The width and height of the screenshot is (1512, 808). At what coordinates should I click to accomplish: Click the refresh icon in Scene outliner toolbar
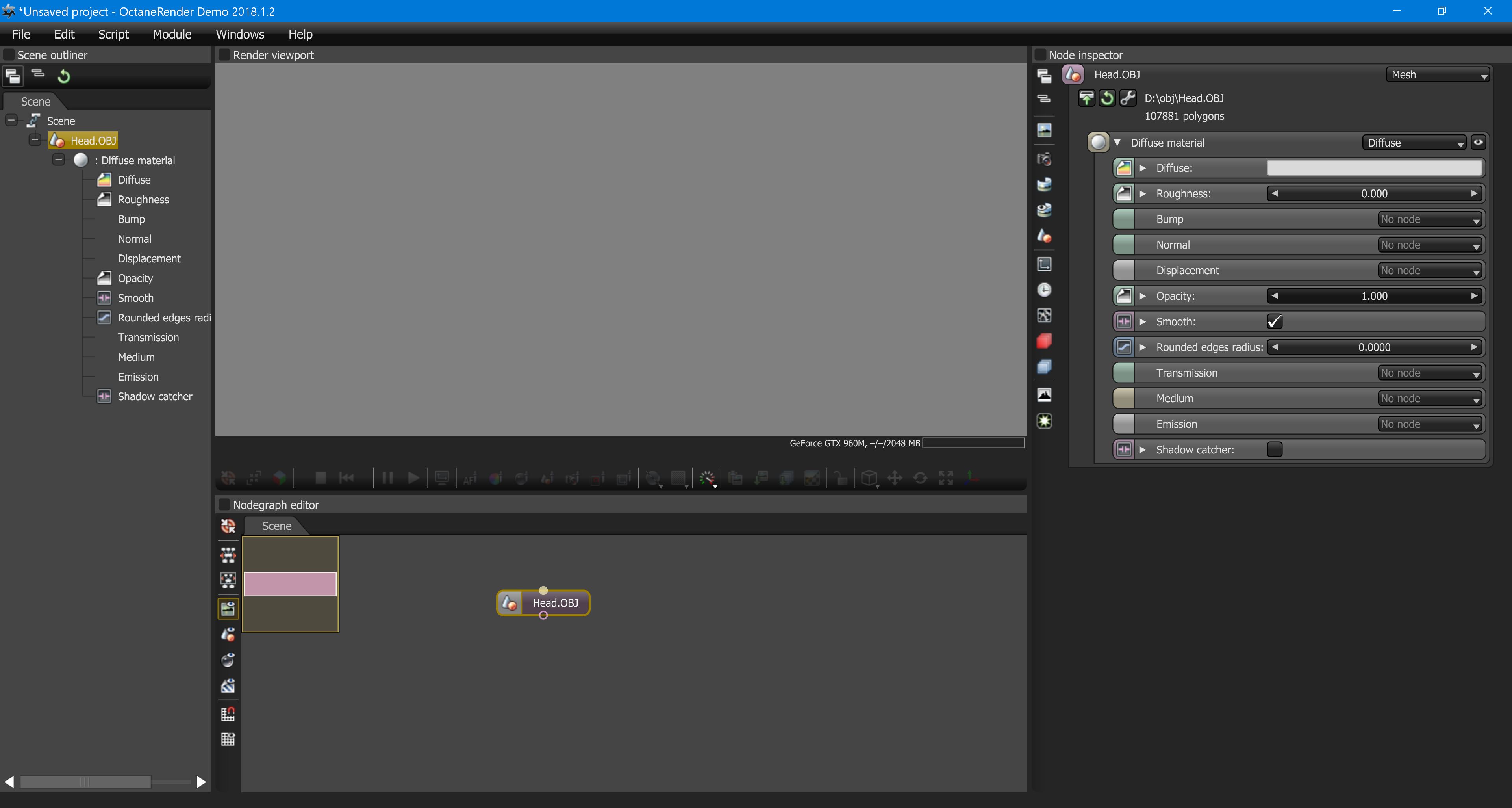pyautogui.click(x=64, y=76)
